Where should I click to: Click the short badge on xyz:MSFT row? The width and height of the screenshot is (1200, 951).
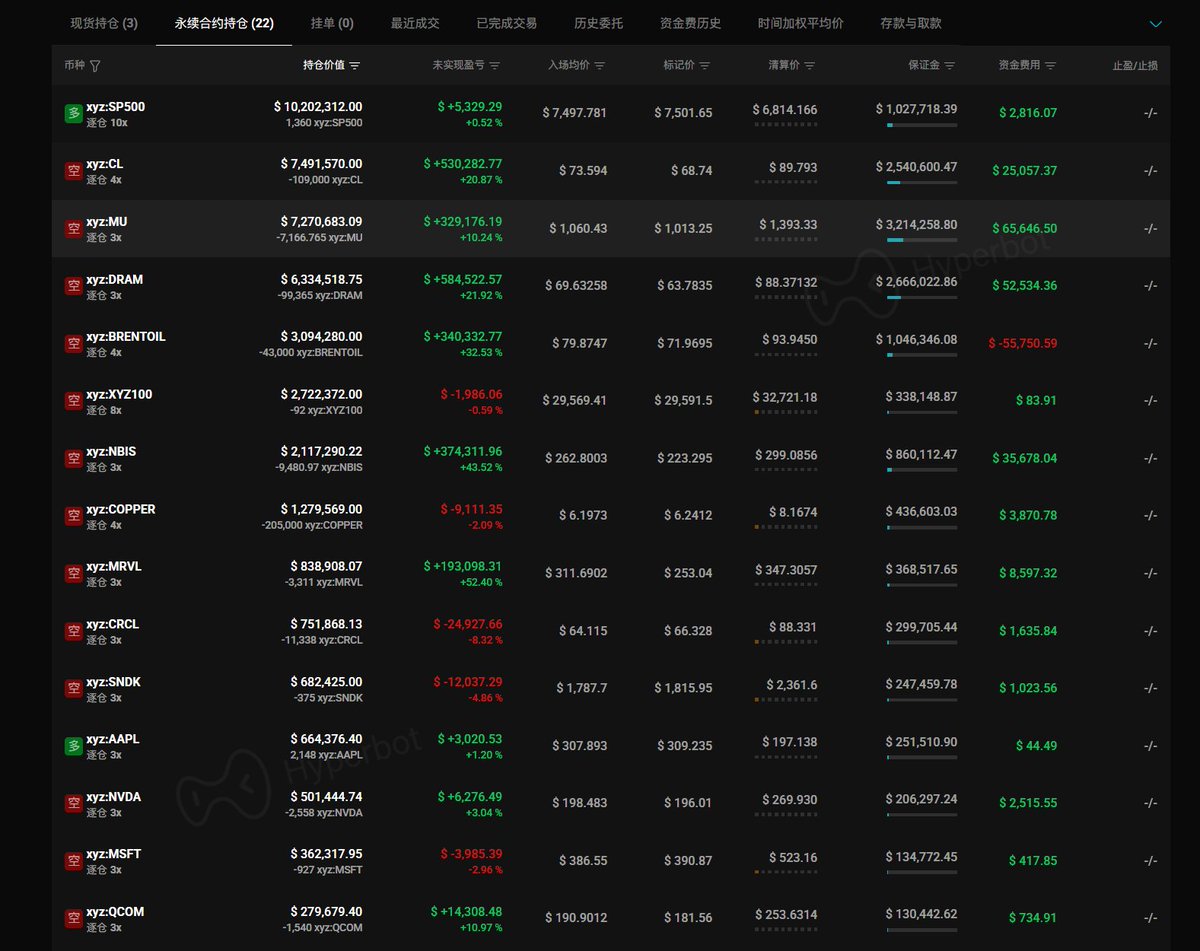73,861
